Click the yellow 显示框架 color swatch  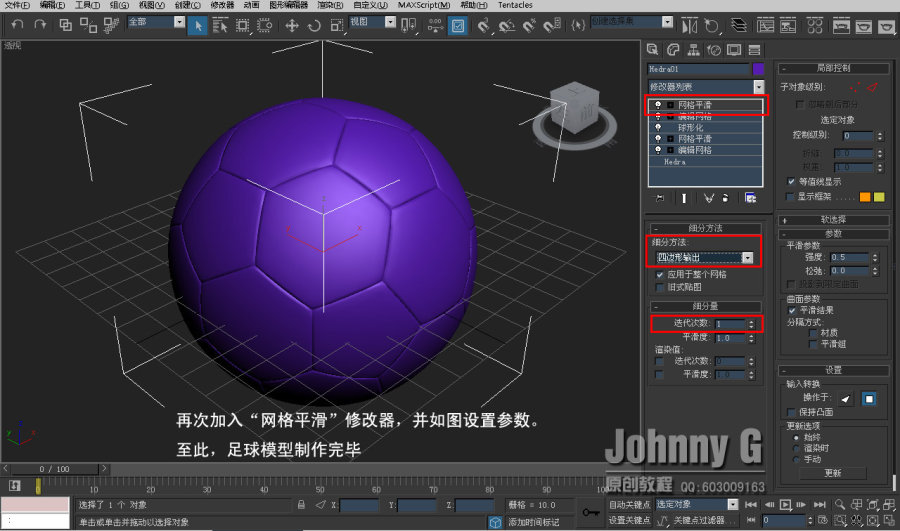[x=879, y=197]
